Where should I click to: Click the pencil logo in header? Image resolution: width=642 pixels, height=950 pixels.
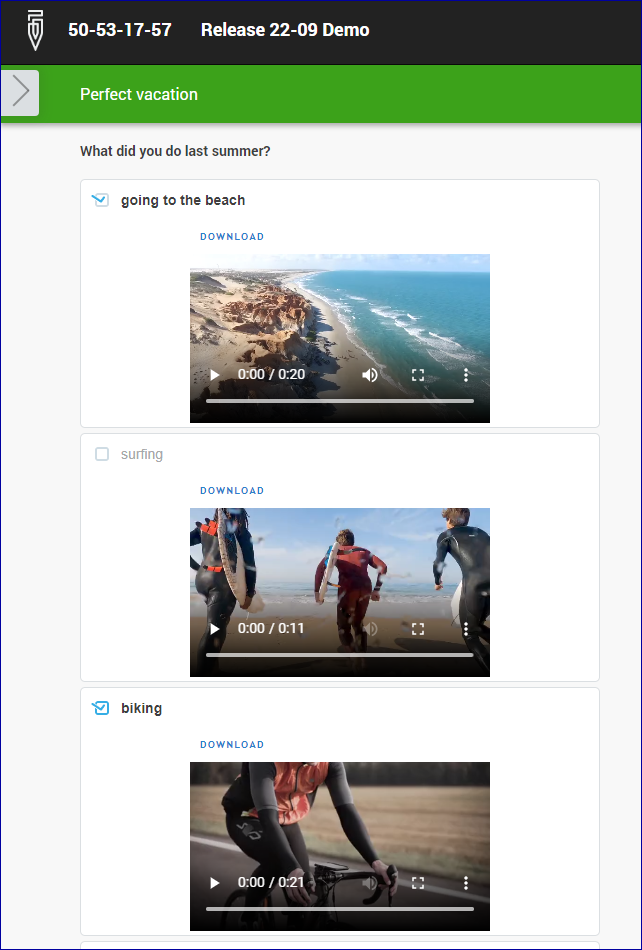click(x=35, y=31)
